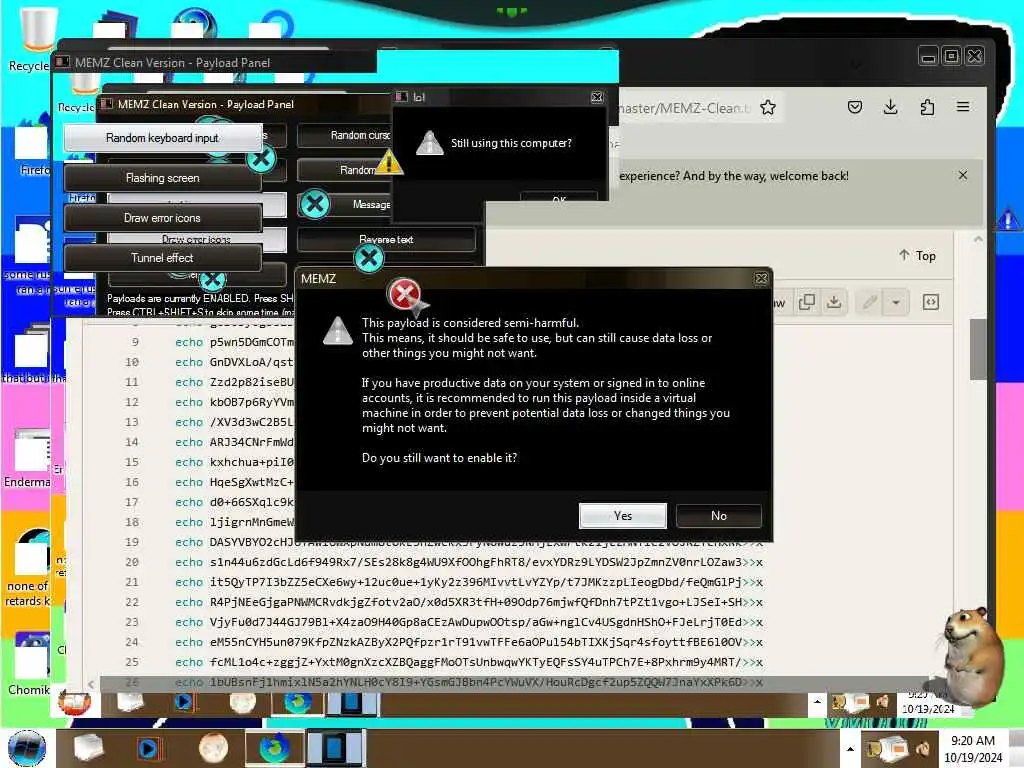This screenshot has height=768, width=1024.
Task: Click code line starting 'it5QyTP7I3bZZ5'
Action: pyautogui.click(x=469, y=582)
